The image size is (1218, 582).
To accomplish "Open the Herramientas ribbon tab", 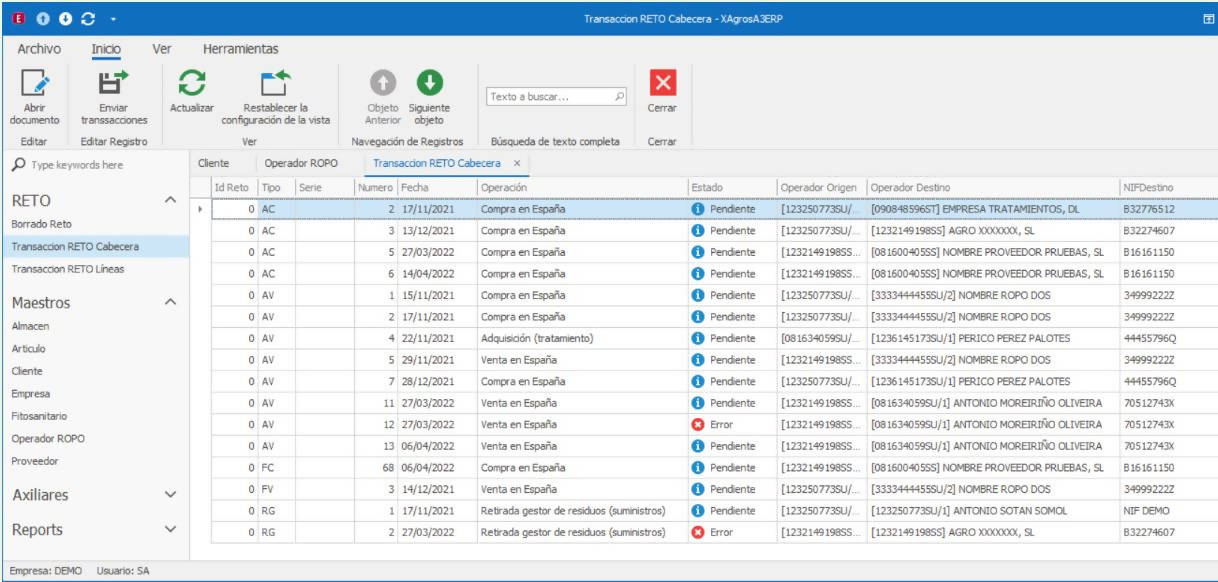I will pyautogui.click(x=240, y=48).
